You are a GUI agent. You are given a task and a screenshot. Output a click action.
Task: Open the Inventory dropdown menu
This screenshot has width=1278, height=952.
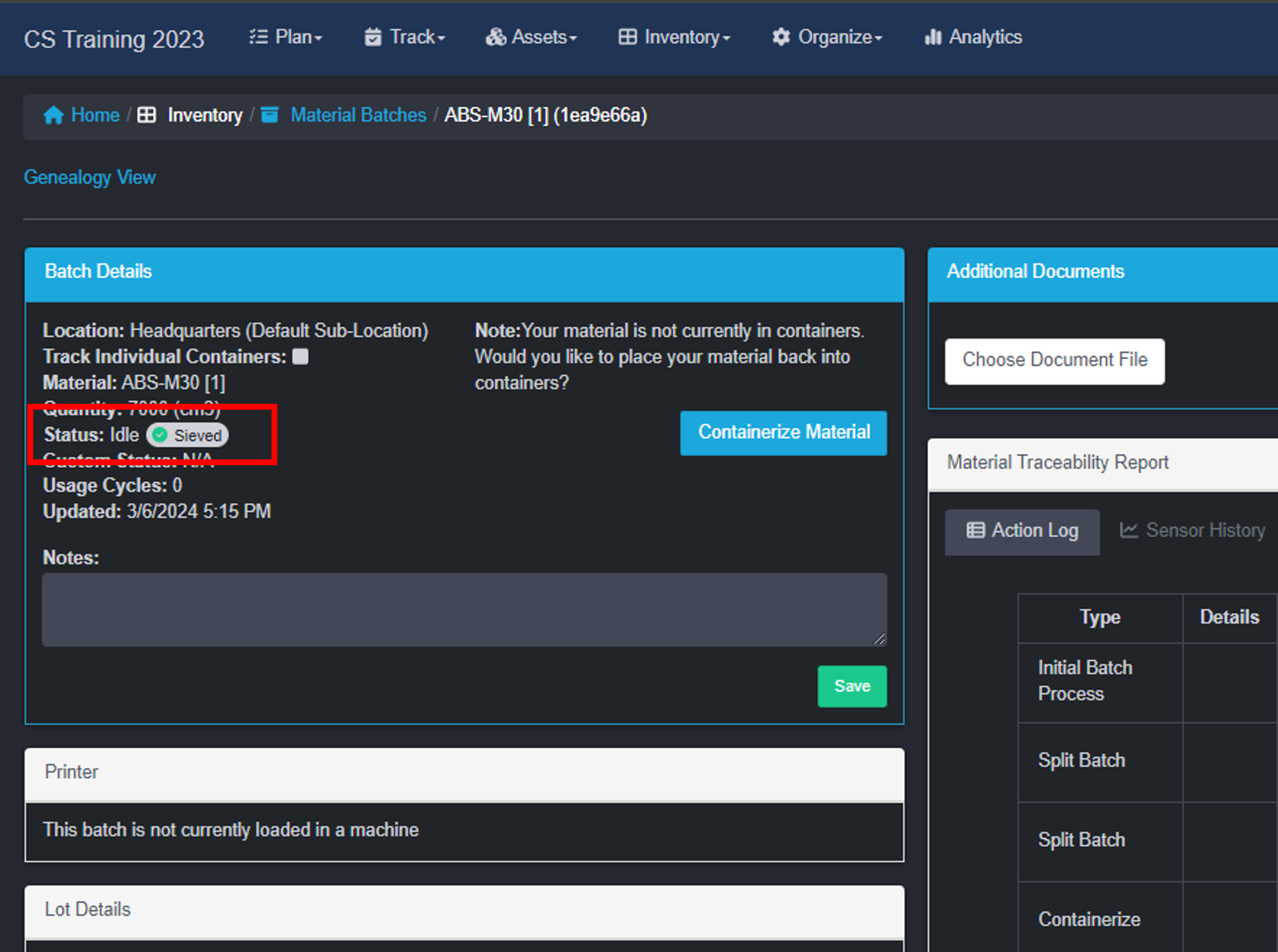point(674,37)
